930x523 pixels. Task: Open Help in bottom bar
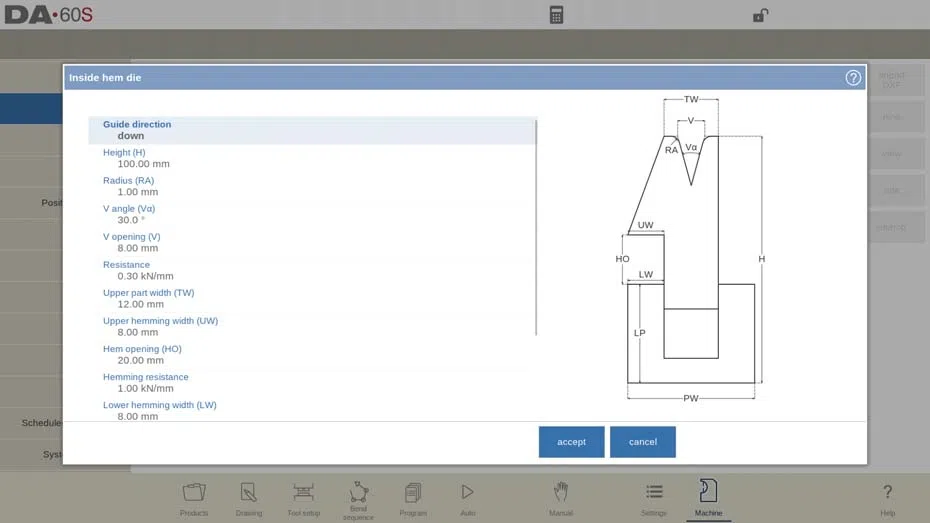(x=887, y=499)
